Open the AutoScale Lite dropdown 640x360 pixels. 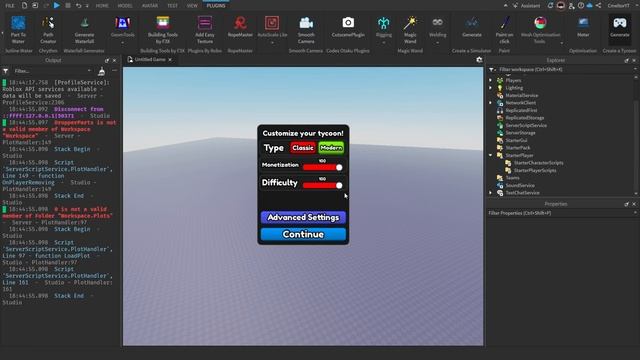point(272,42)
